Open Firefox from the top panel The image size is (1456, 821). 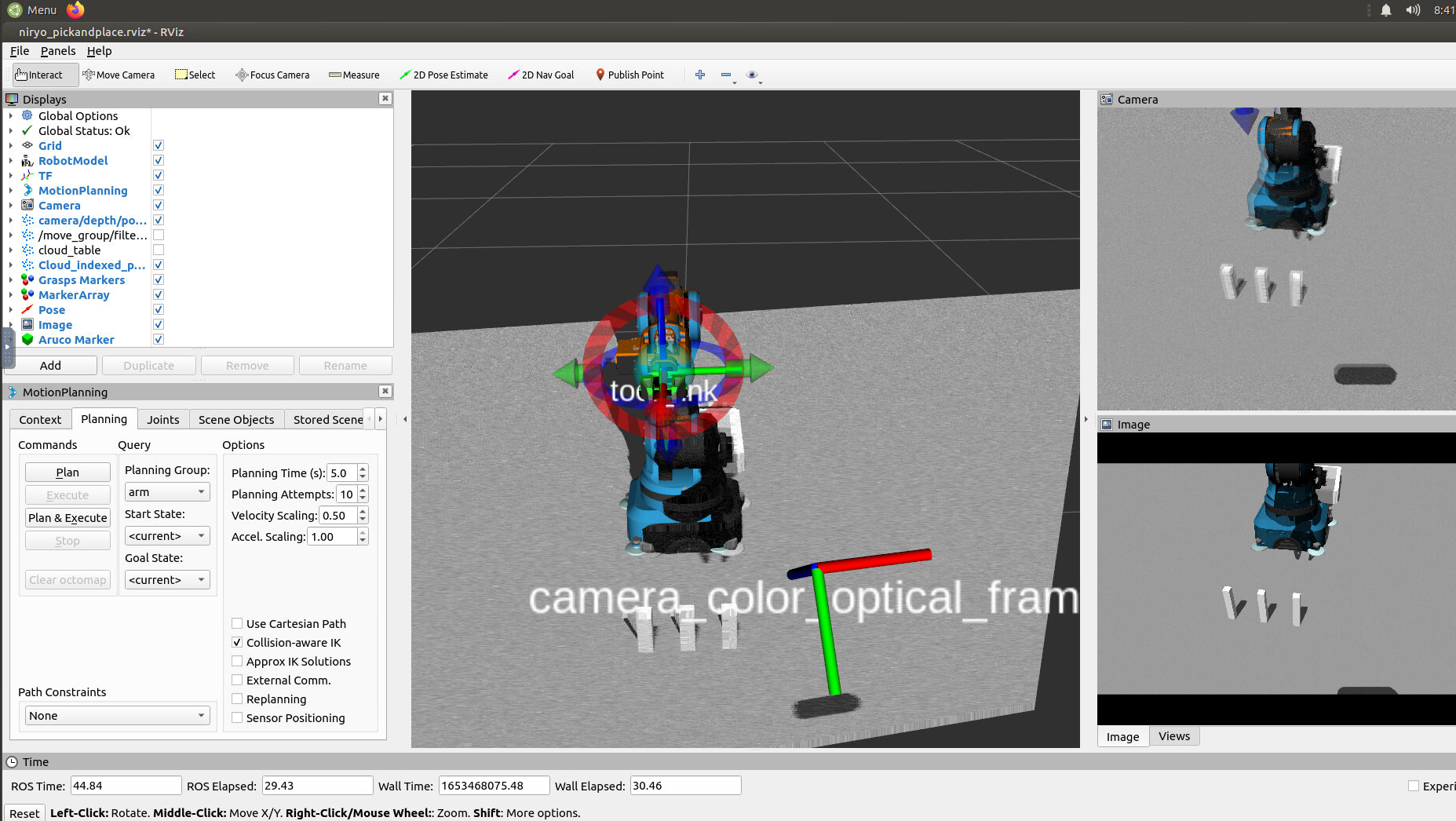[75, 10]
